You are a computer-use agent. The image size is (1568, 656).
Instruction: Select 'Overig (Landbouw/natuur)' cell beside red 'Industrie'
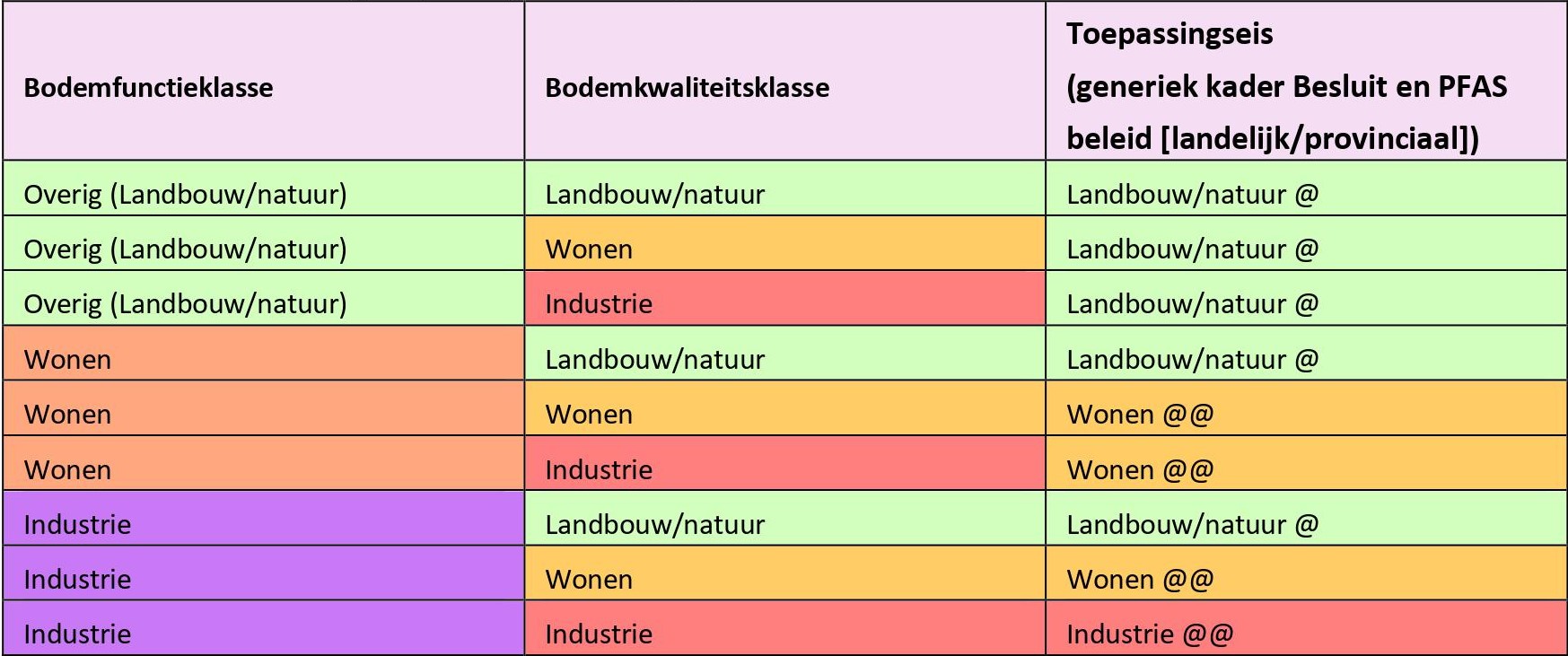pyautogui.click(x=185, y=303)
